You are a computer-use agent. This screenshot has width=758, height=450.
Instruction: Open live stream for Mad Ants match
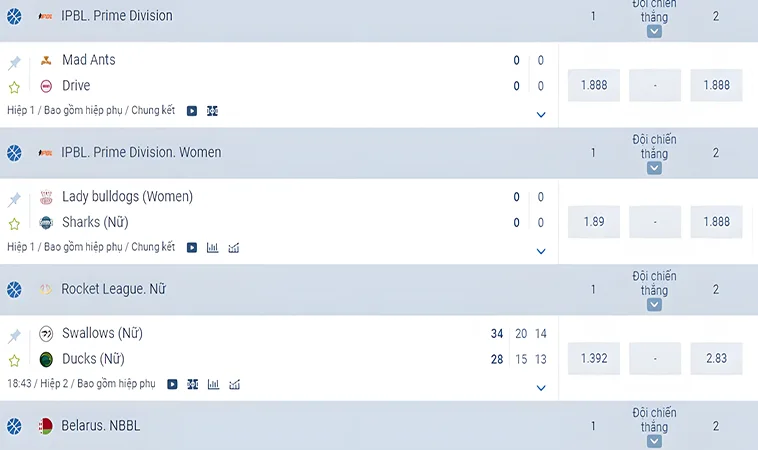click(192, 111)
